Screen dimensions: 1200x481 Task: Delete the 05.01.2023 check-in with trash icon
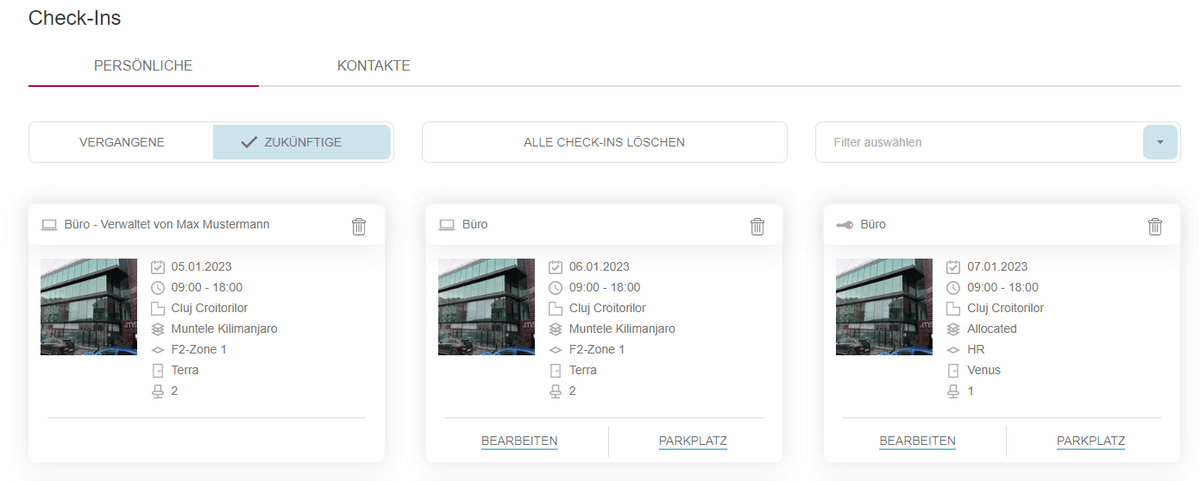pyautogui.click(x=359, y=226)
